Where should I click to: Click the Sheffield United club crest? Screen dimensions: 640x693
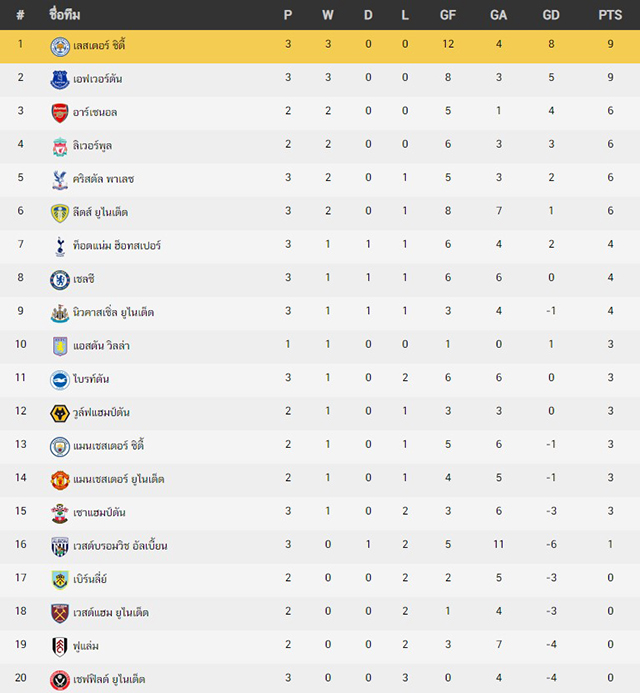coord(60,681)
